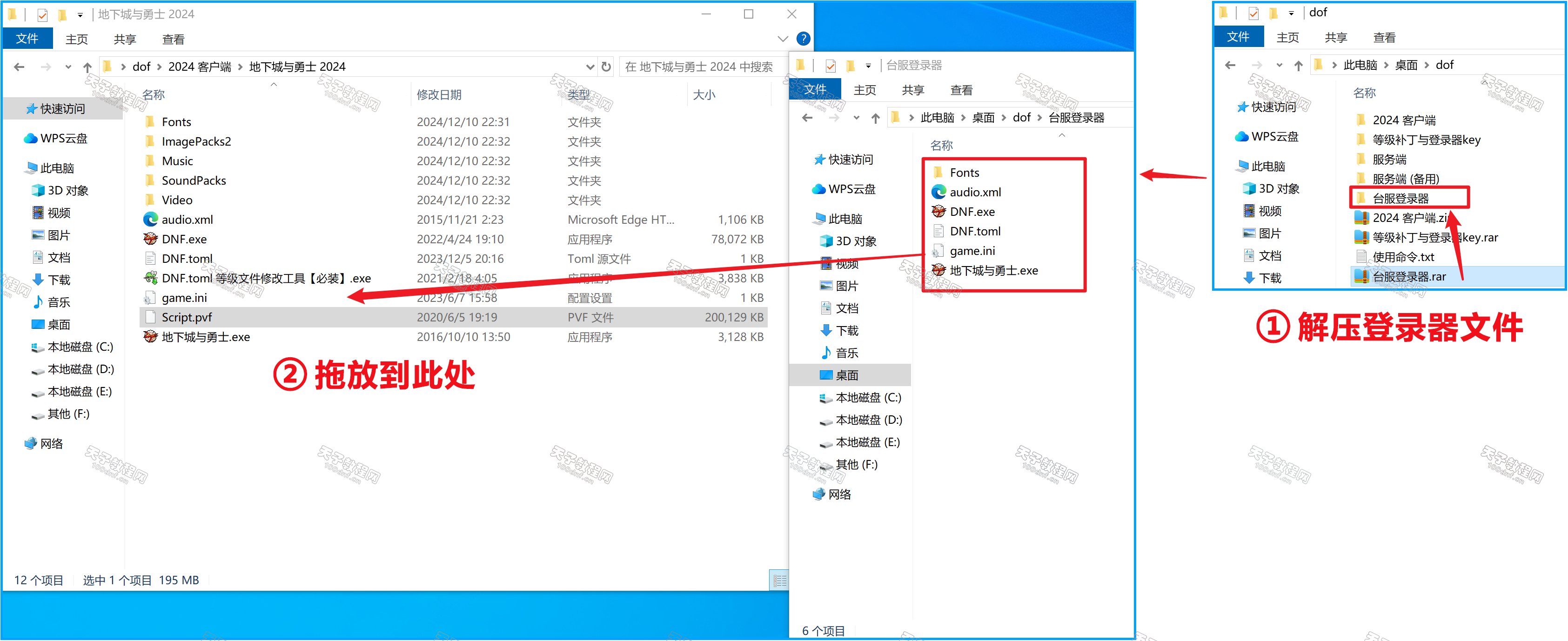Select the game.ini icon in main window
The image size is (1568, 641).
point(150,298)
